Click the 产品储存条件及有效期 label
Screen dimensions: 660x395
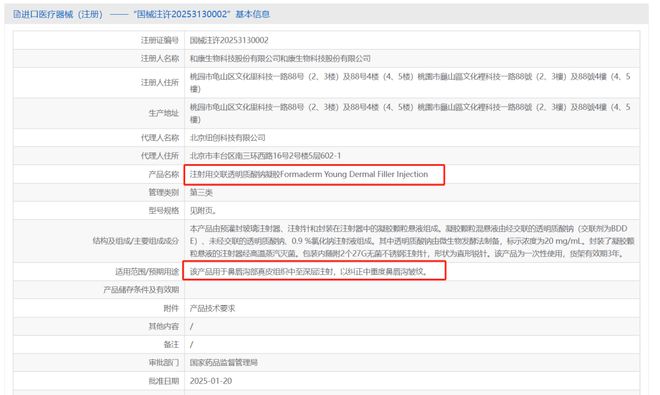(x=141, y=290)
